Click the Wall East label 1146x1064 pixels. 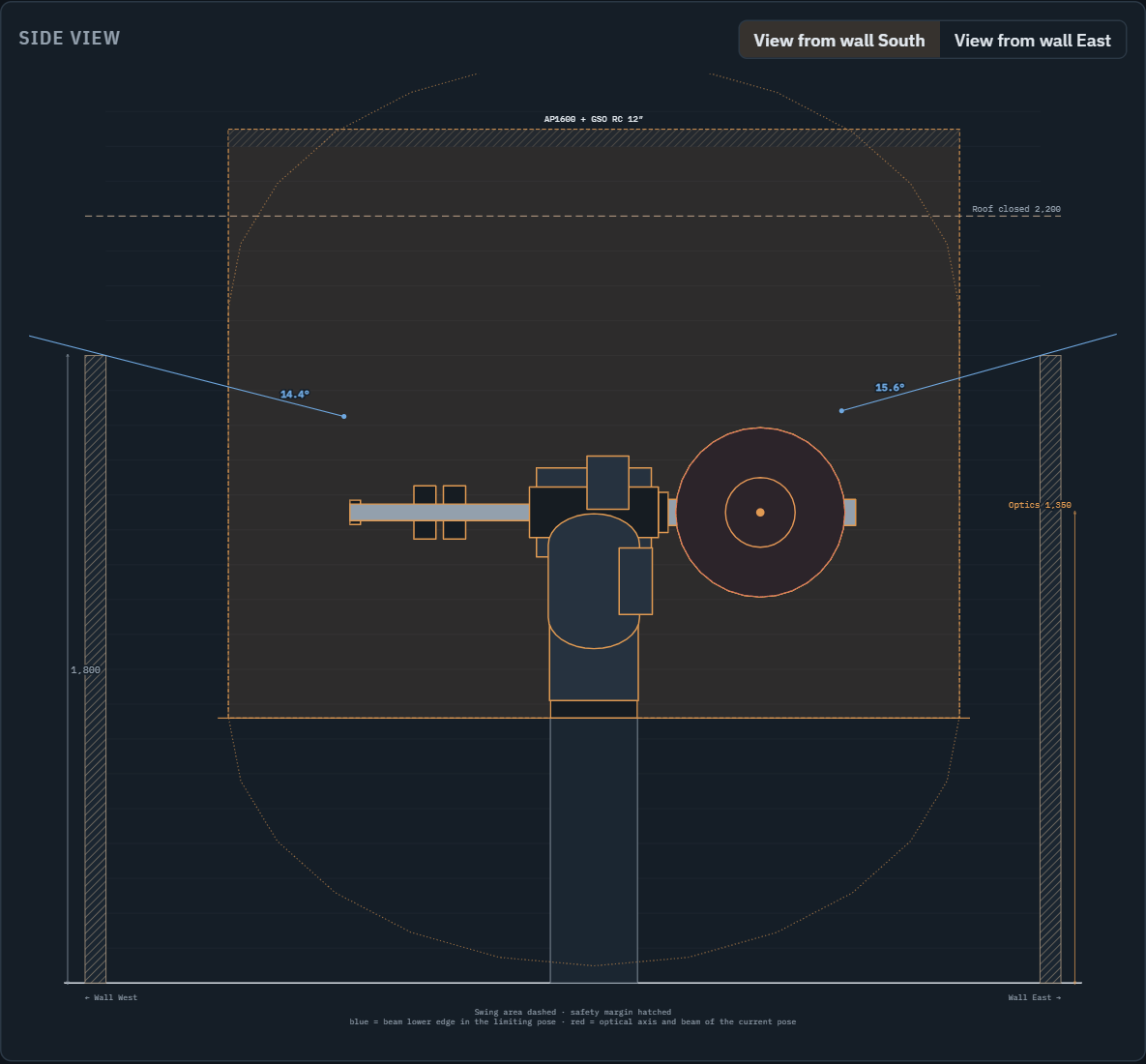click(1034, 997)
